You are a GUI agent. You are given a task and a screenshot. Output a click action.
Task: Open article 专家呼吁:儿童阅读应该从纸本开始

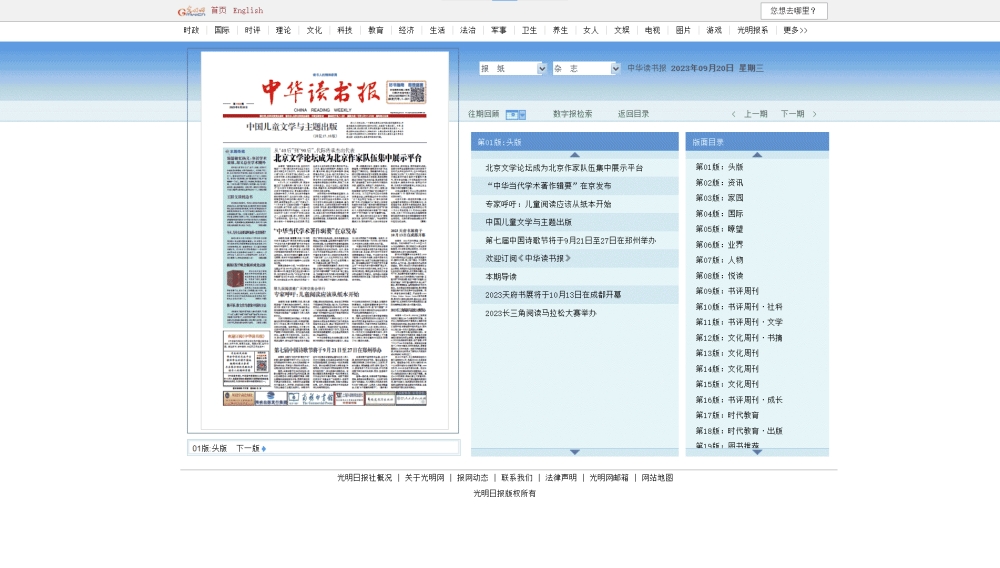(548, 205)
